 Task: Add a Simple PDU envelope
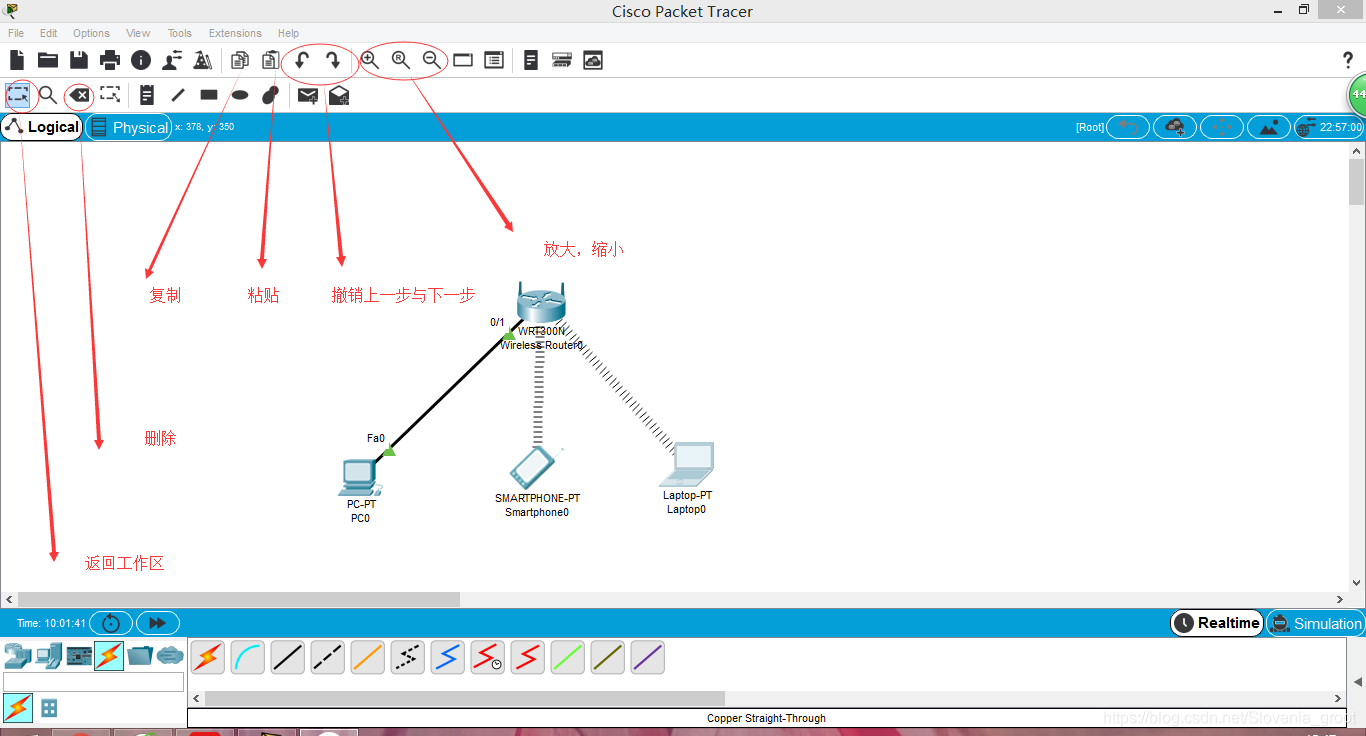click(308, 95)
